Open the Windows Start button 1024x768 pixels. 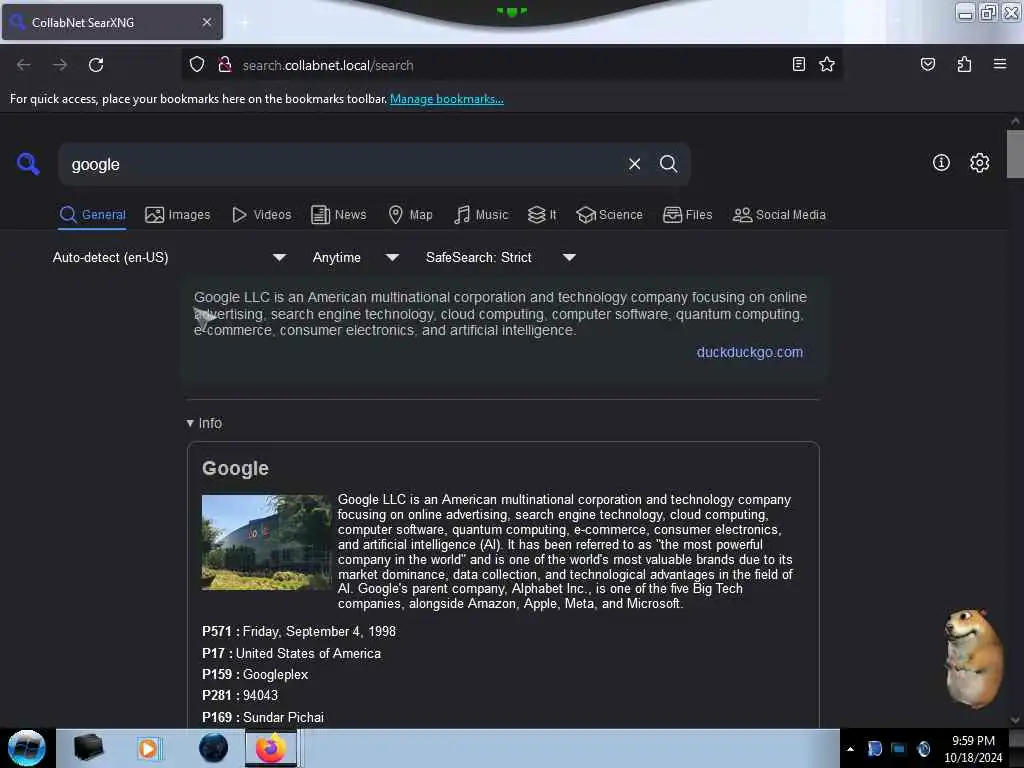click(x=26, y=748)
